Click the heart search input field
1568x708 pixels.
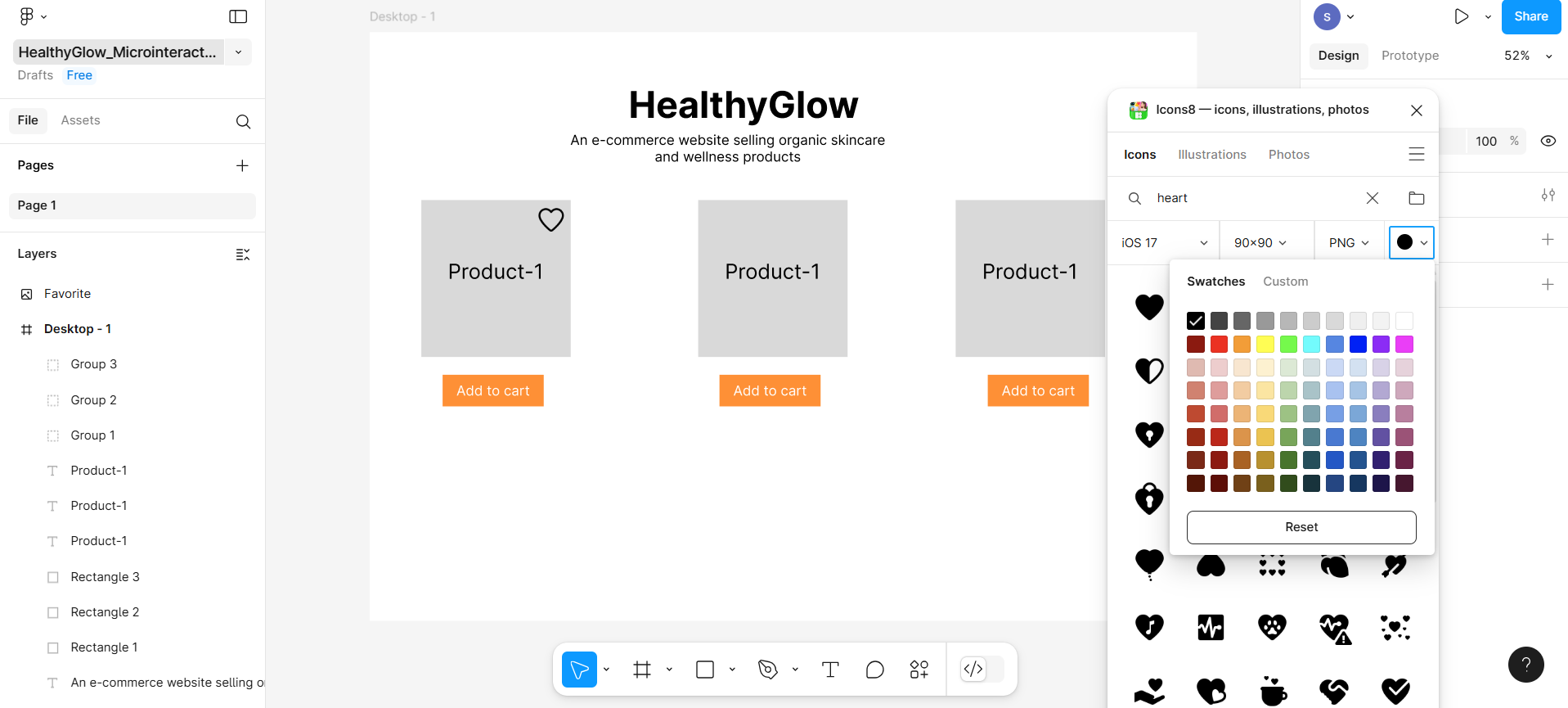click(1251, 198)
